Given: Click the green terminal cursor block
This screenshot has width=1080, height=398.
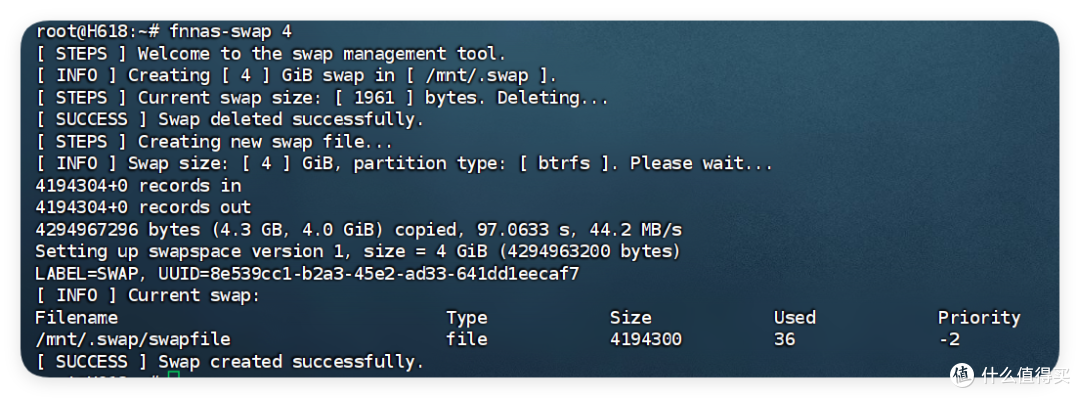Looking at the screenshot, I should click(174, 374).
